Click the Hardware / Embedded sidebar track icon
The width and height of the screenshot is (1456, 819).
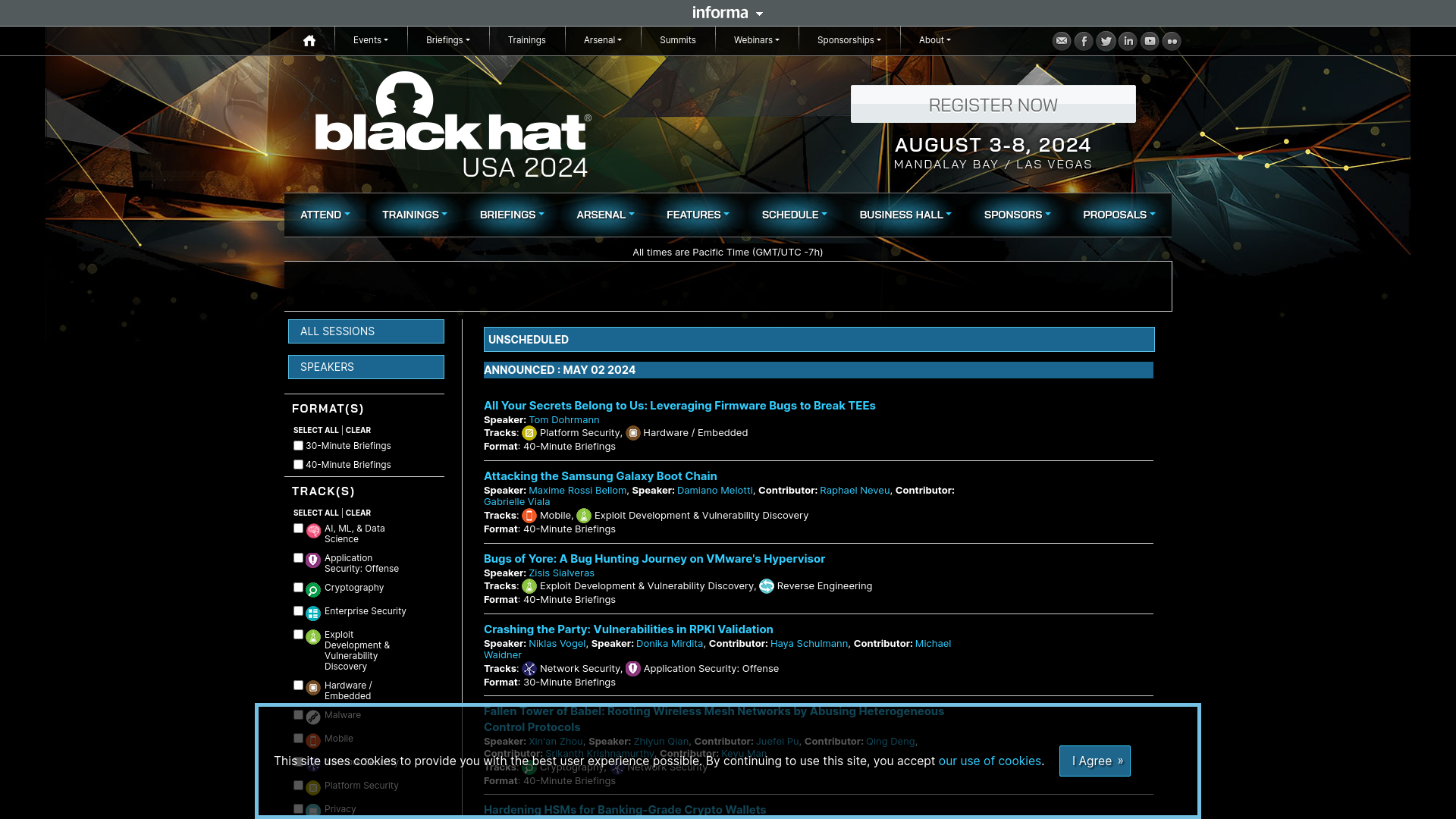pos(313,689)
